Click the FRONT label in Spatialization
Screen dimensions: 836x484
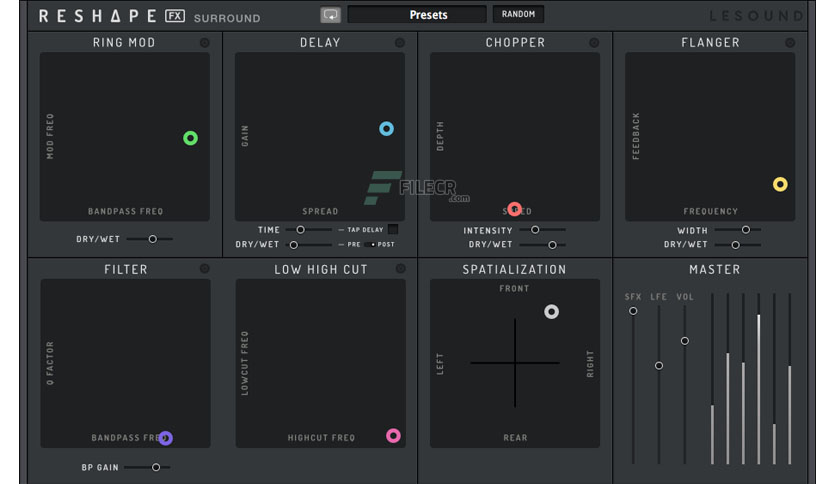514,288
